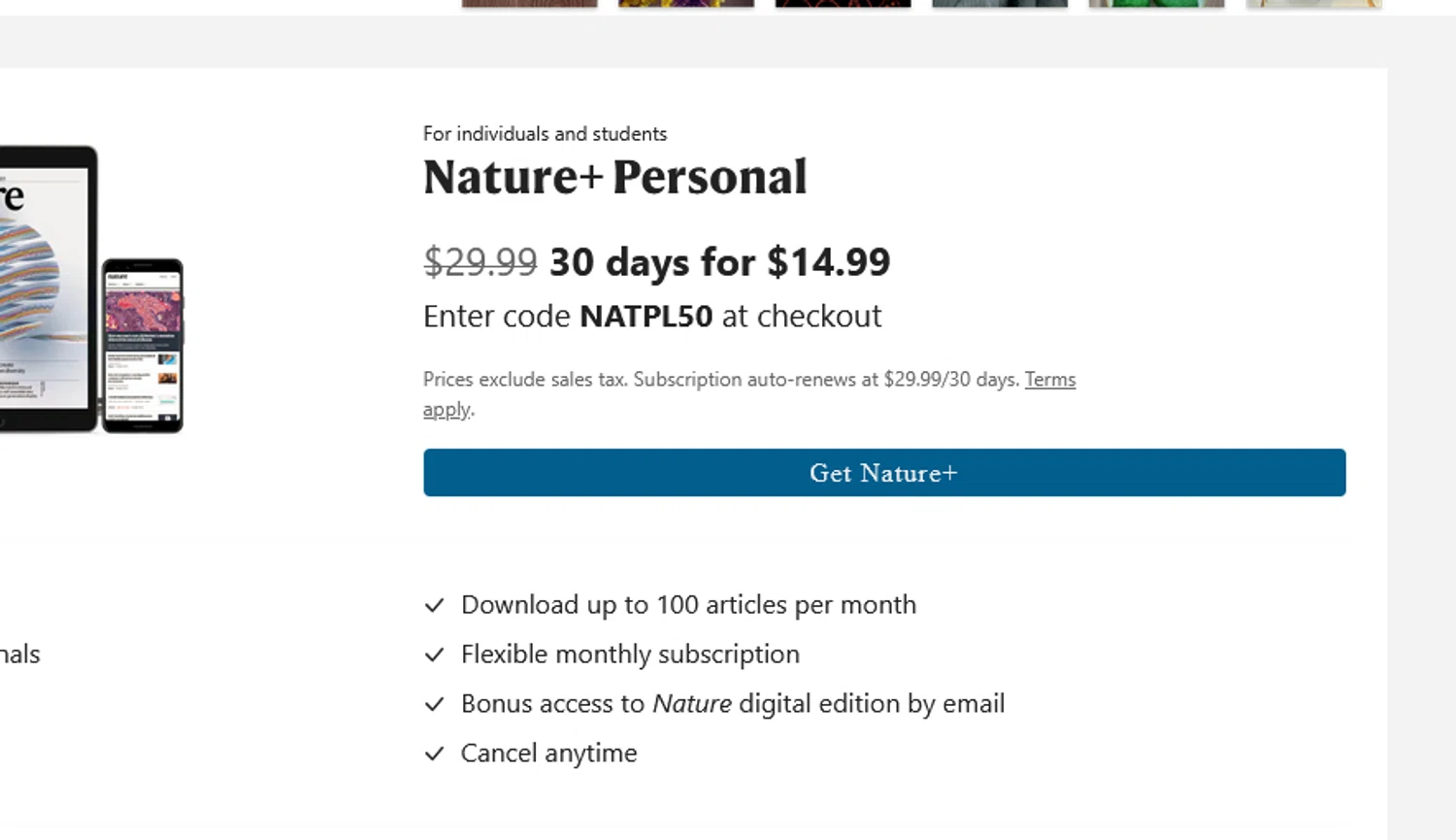Select the purple and yellow cover thumbnail
The width and height of the screenshot is (1456, 840).
click(x=685, y=4)
